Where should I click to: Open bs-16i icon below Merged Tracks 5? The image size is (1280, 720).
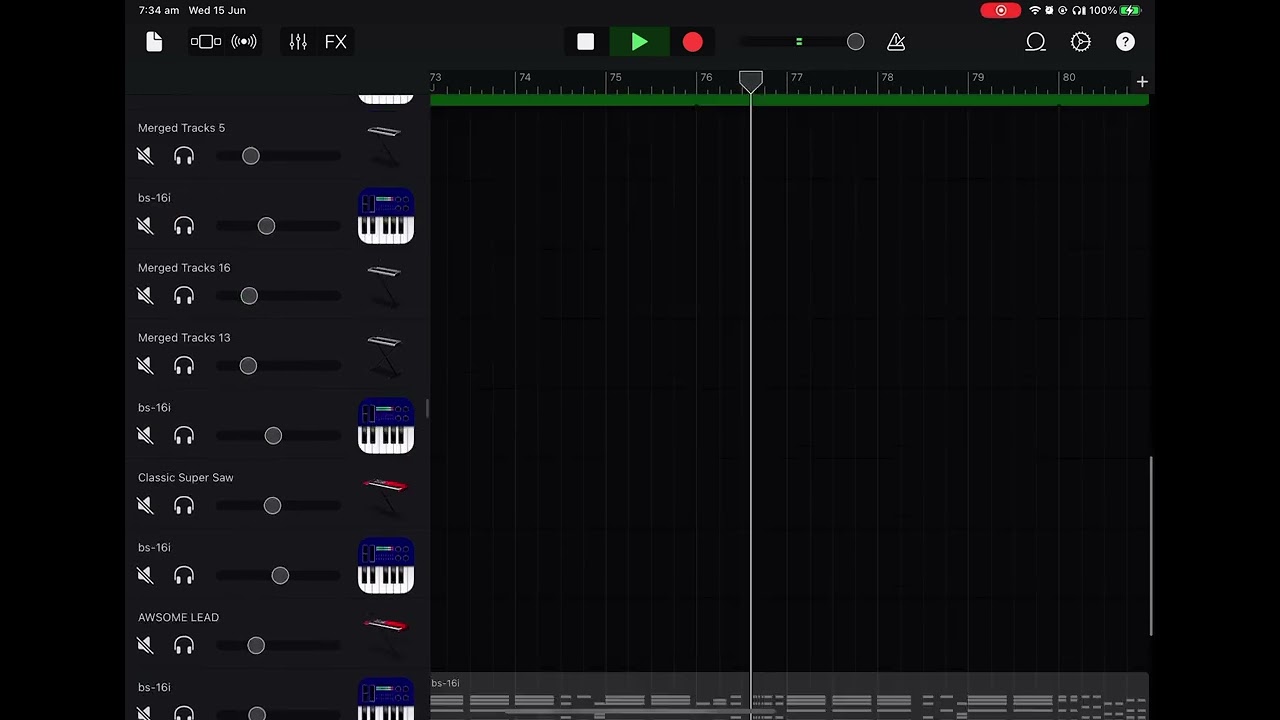[386, 216]
